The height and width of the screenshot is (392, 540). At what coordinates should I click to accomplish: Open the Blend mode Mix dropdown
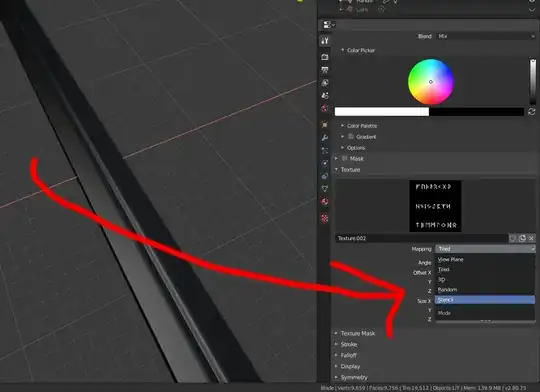tap(486, 36)
